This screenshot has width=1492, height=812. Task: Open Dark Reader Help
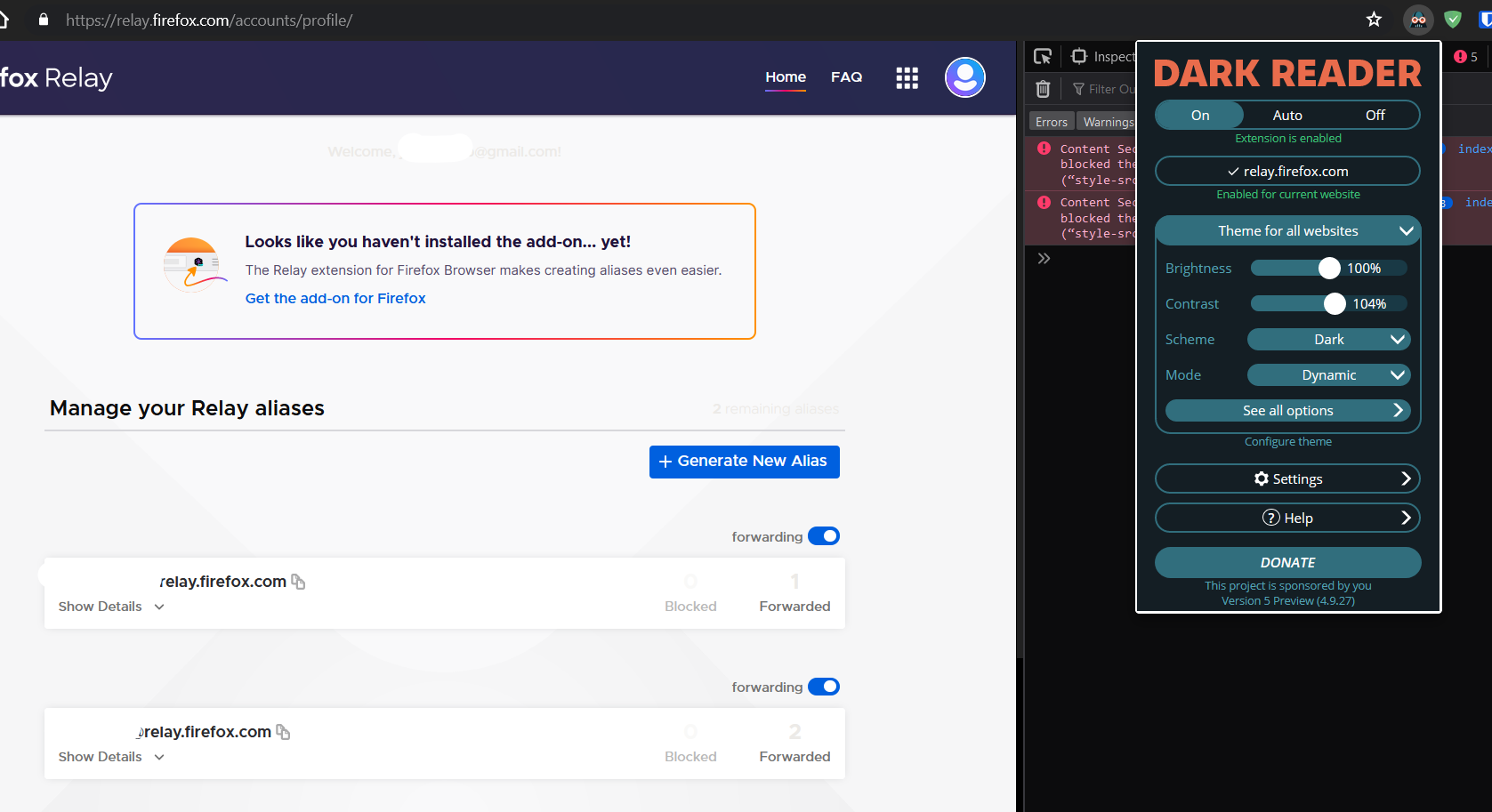click(x=1287, y=519)
